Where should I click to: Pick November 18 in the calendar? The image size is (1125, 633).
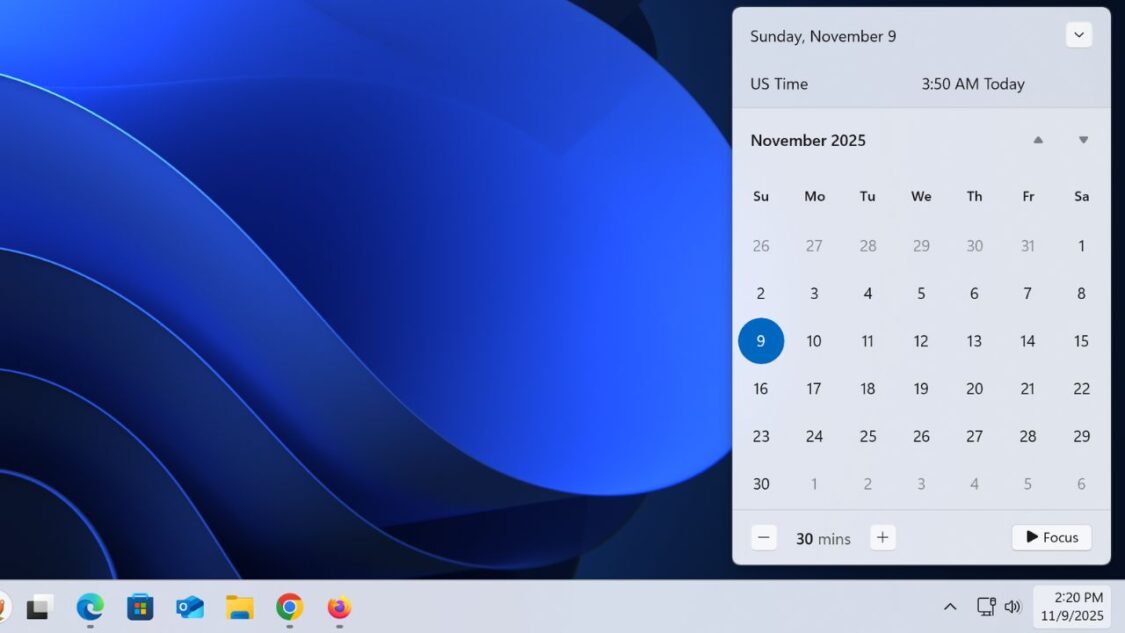point(867,388)
